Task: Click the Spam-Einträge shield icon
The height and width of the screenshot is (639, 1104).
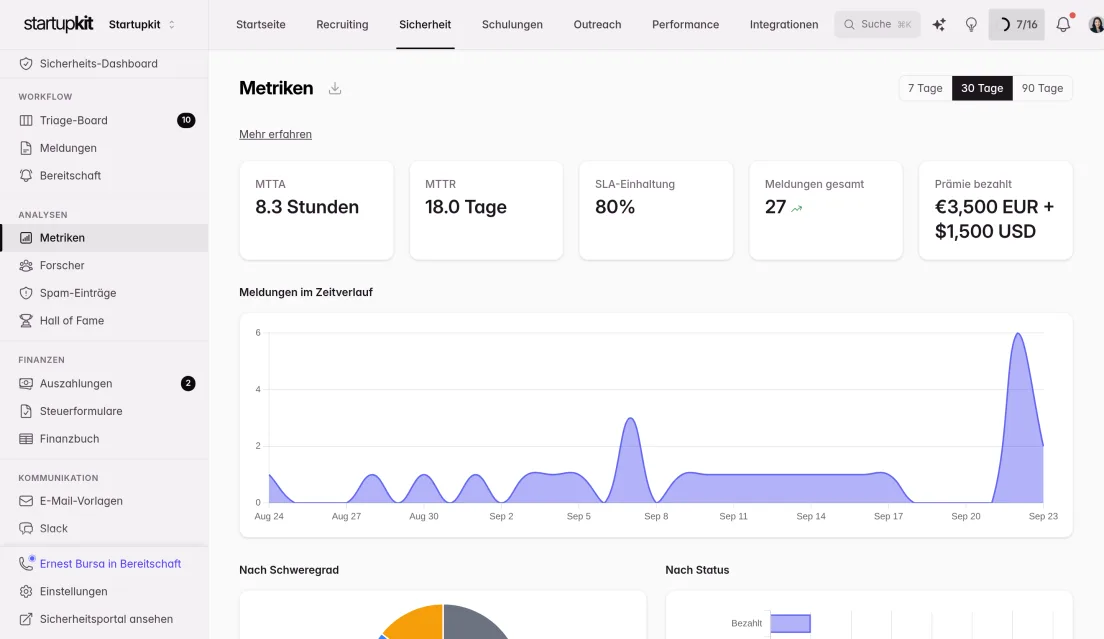Action: point(26,293)
